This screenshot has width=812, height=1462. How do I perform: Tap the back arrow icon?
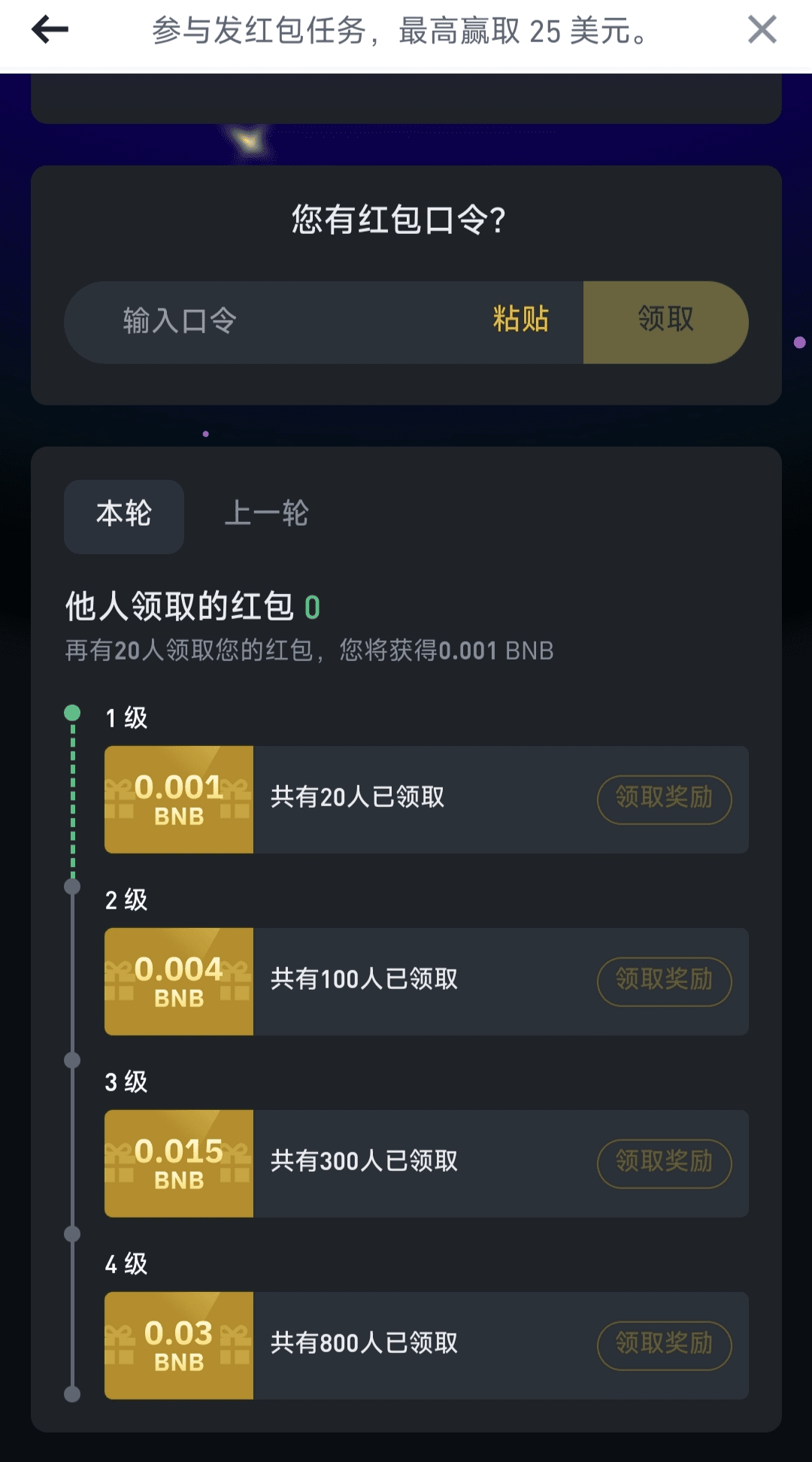[50, 30]
